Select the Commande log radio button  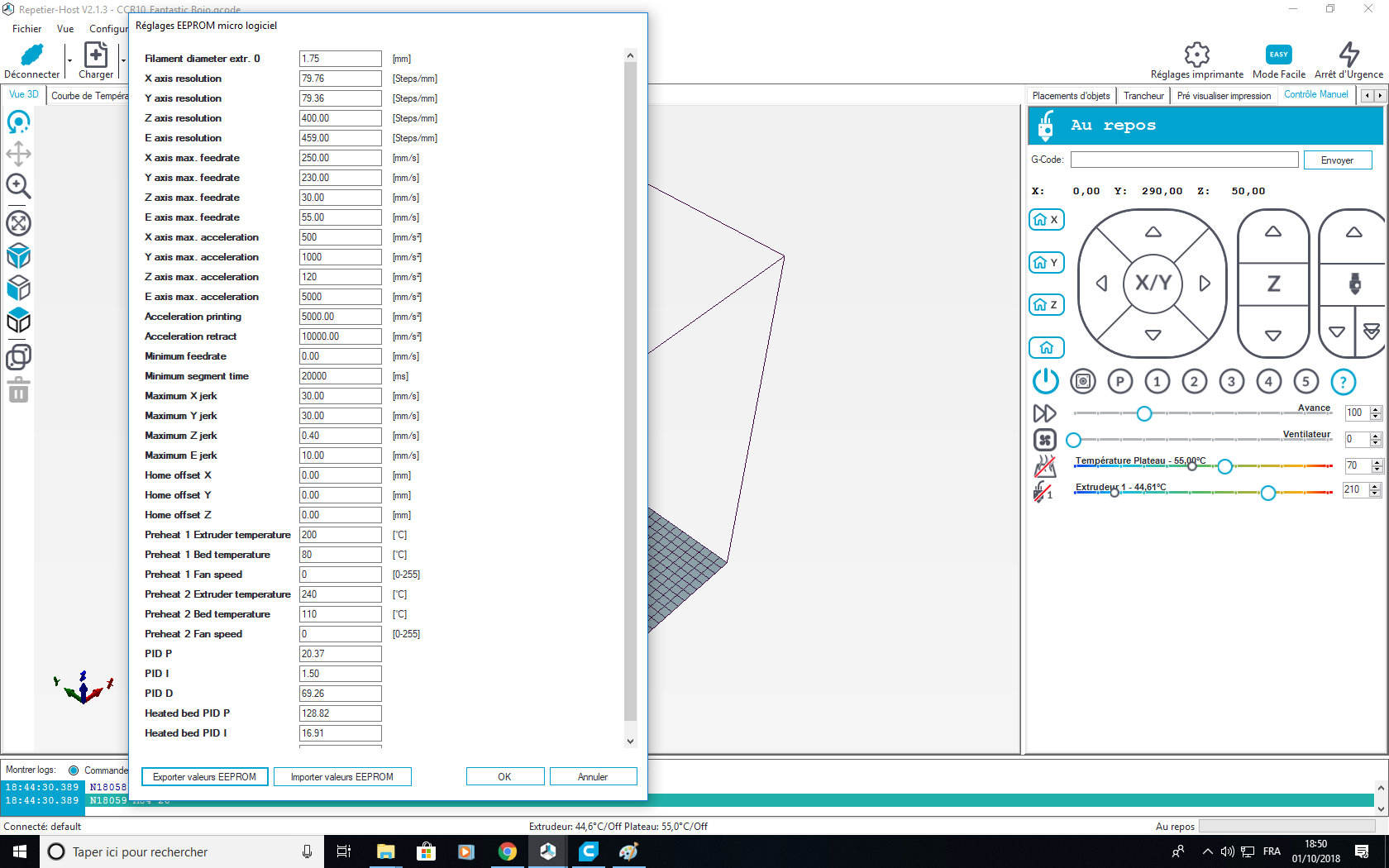click(x=74, y=770)
